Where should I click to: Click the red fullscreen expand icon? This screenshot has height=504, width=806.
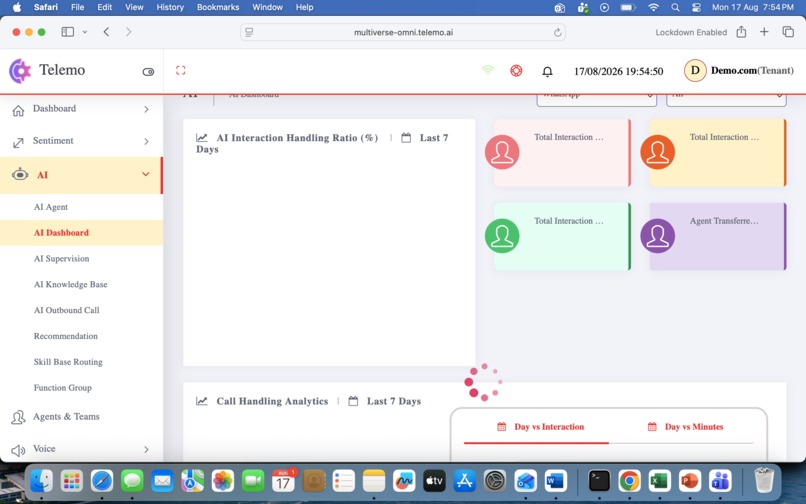pos(180,70)
